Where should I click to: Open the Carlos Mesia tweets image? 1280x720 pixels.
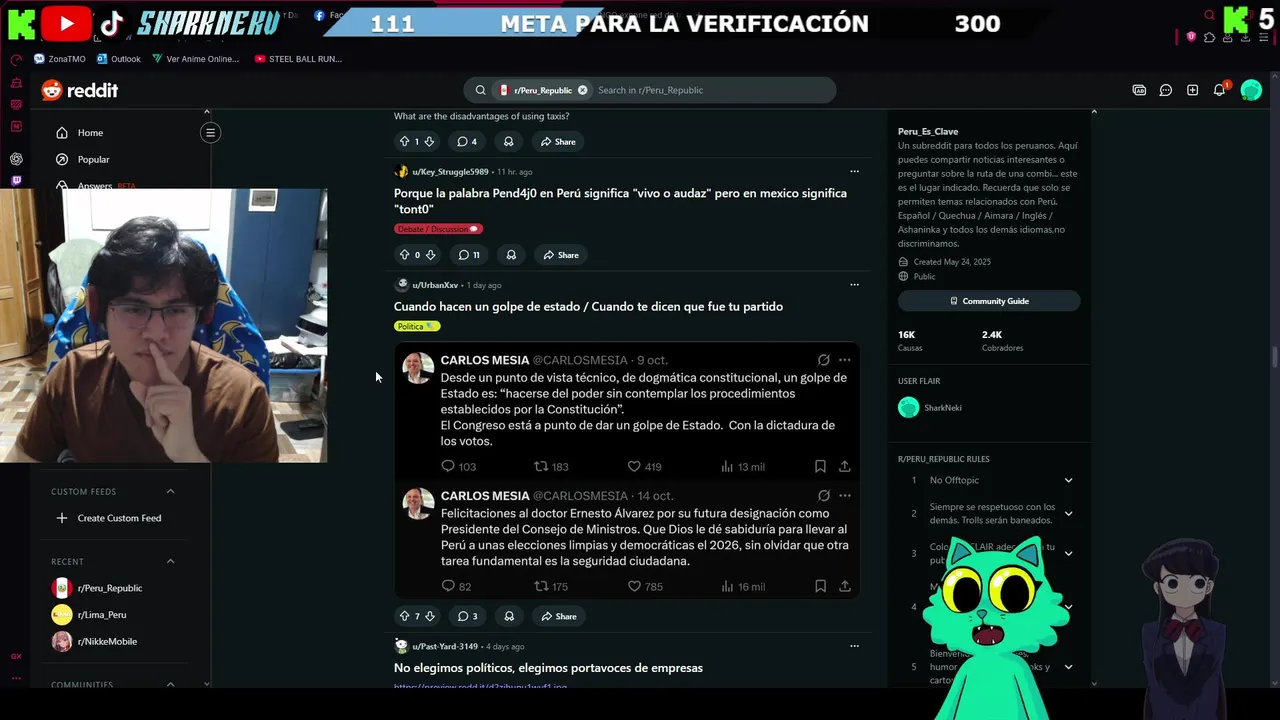[627, 471]
